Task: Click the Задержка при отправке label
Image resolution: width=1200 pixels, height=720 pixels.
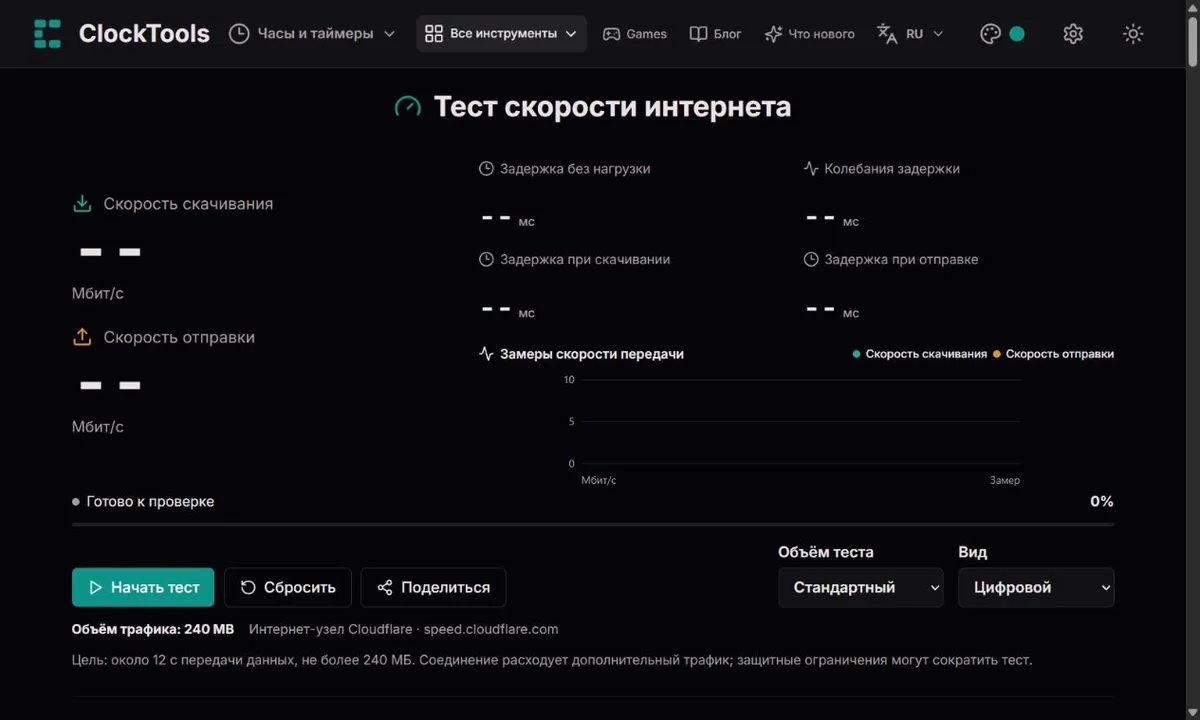Action: click(x=901, y=259)
